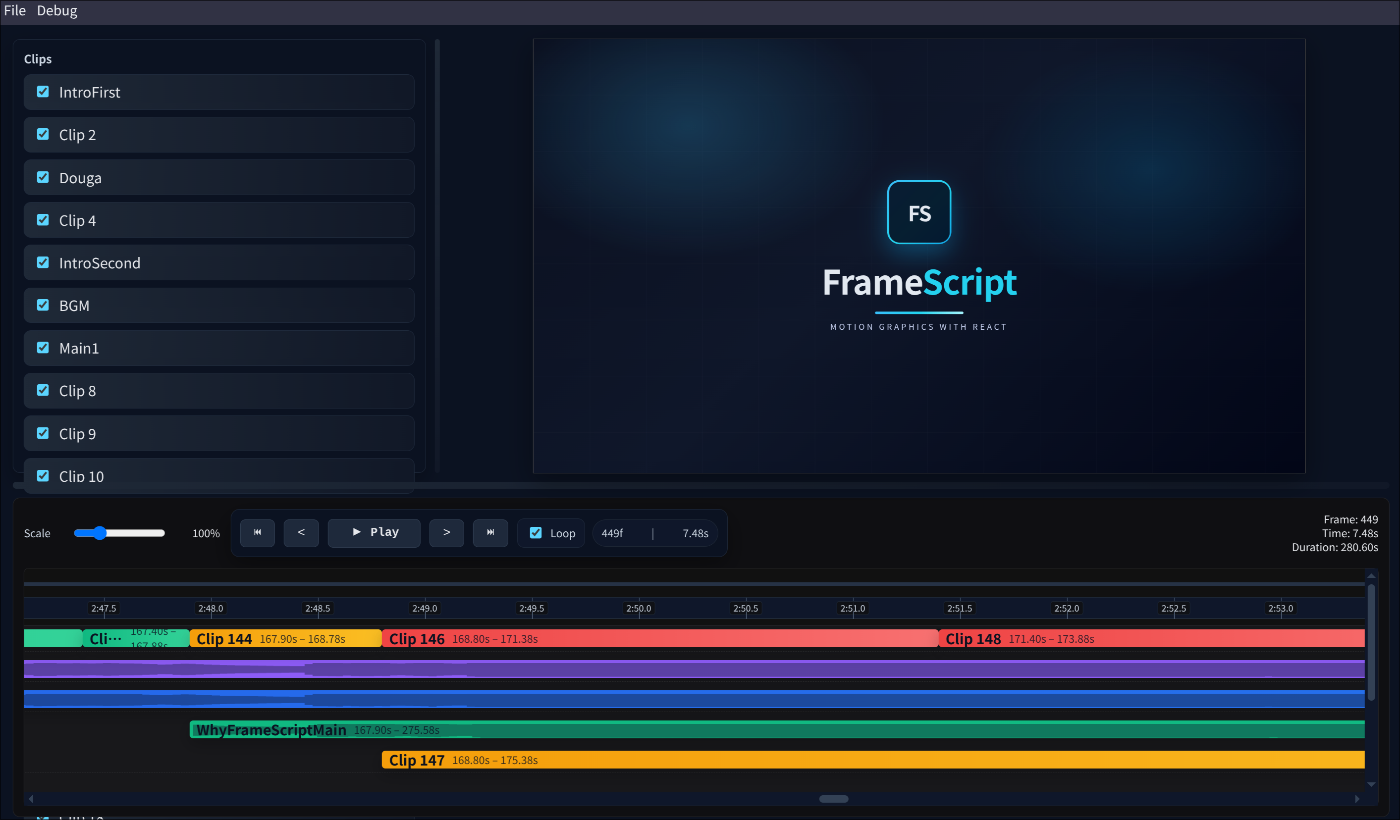The width and height of the screenshot is (1400, 820).
Task: Step forward one frame
Action: coord(446,533)
